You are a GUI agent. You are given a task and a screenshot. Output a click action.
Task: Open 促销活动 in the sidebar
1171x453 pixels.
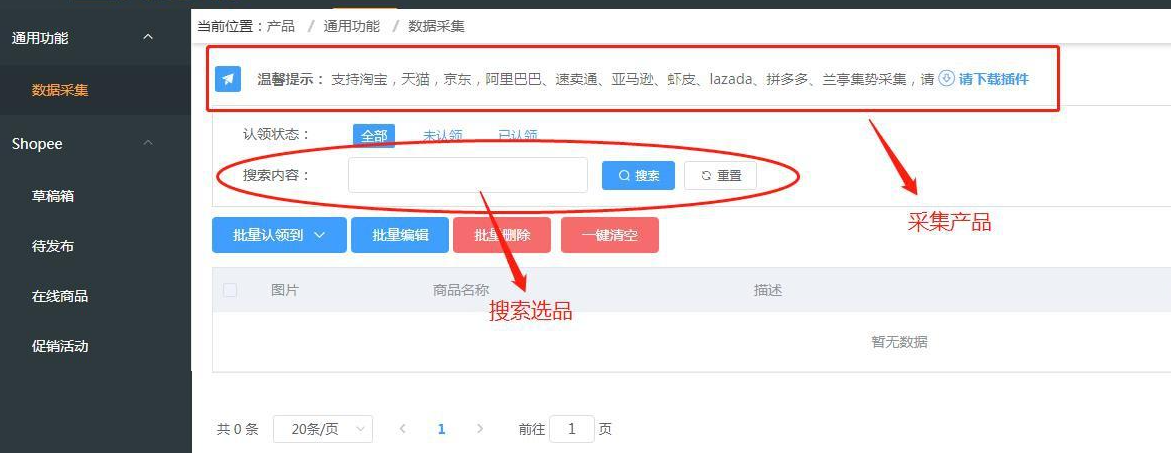60,346
